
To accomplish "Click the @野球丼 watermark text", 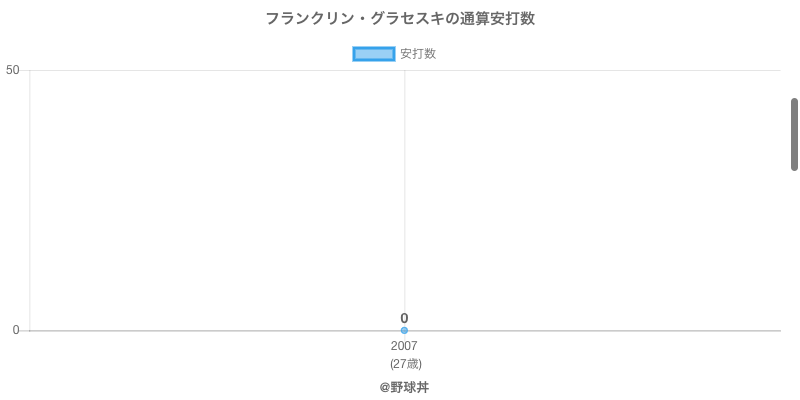I will point(404,387).
